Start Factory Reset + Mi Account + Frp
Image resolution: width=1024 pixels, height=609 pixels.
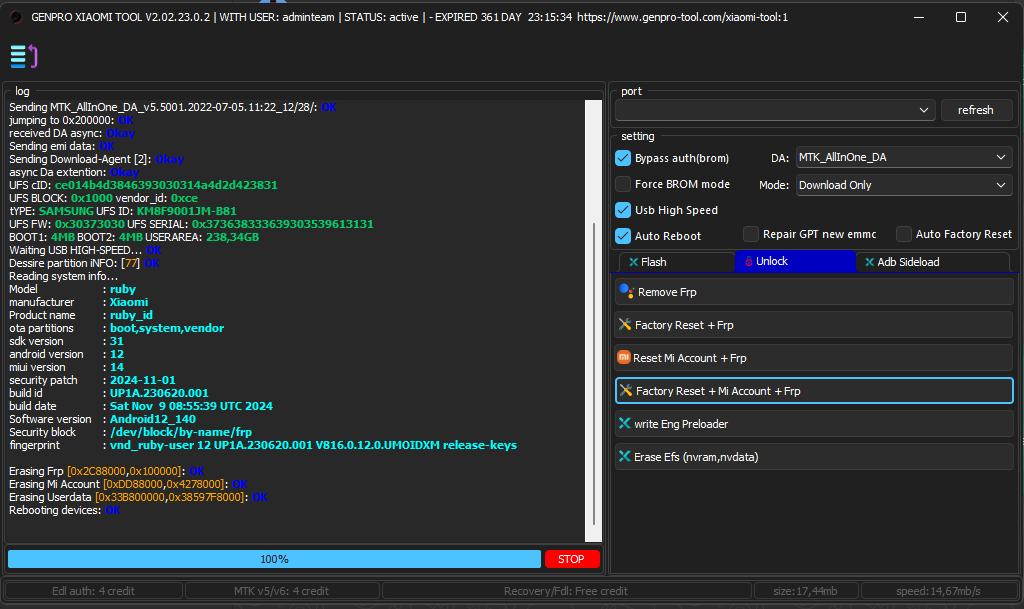tap(814, 390)
